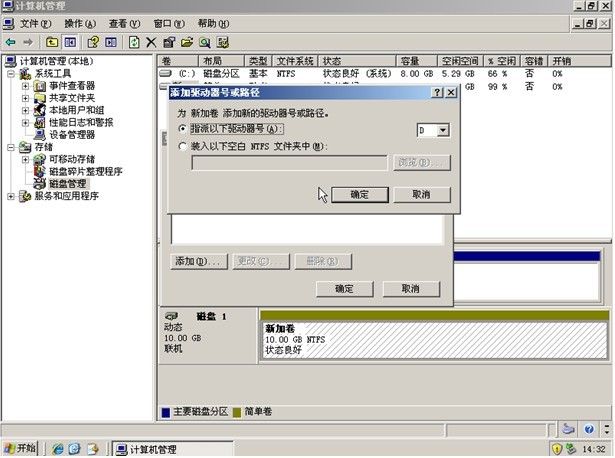Click the Up one level folder icon
The height and width of the screenshot is (458, 615).
coord(52,42)
